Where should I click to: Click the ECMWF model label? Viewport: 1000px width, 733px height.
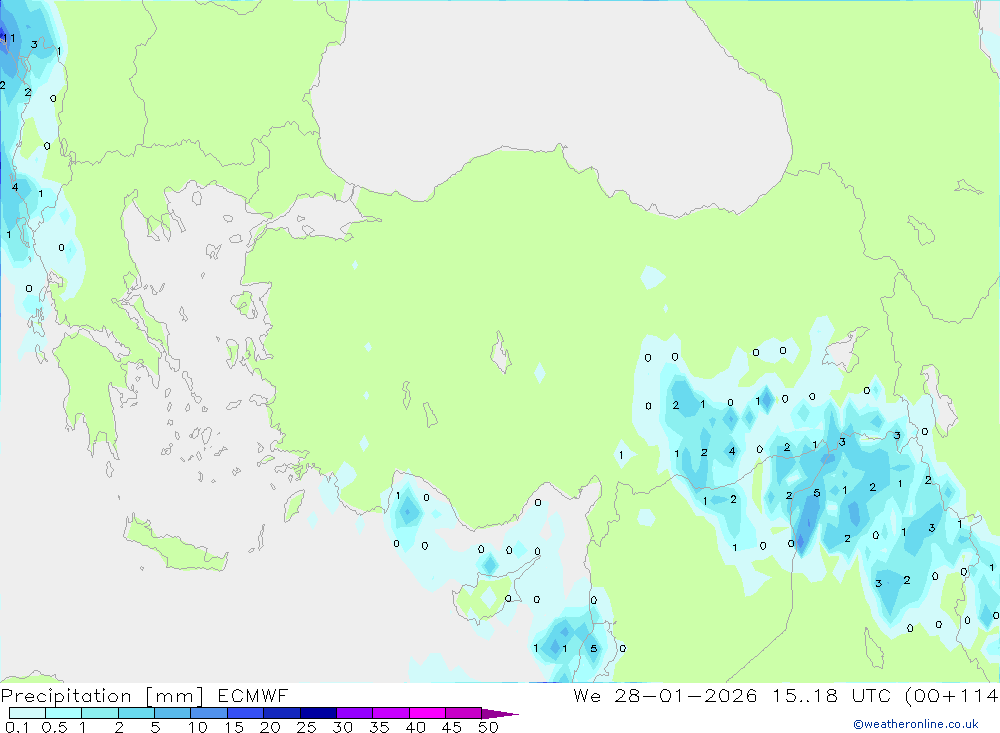point(253,695)
